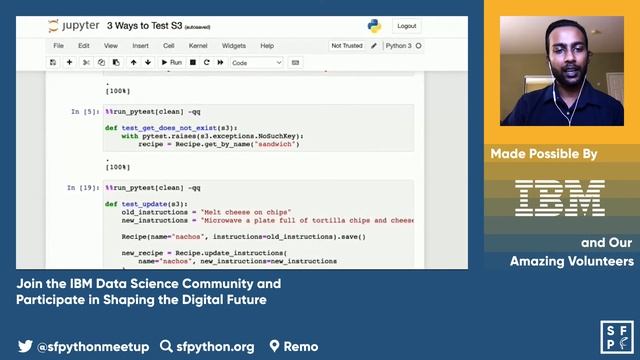Open the Widgets menu

point(234,46)
